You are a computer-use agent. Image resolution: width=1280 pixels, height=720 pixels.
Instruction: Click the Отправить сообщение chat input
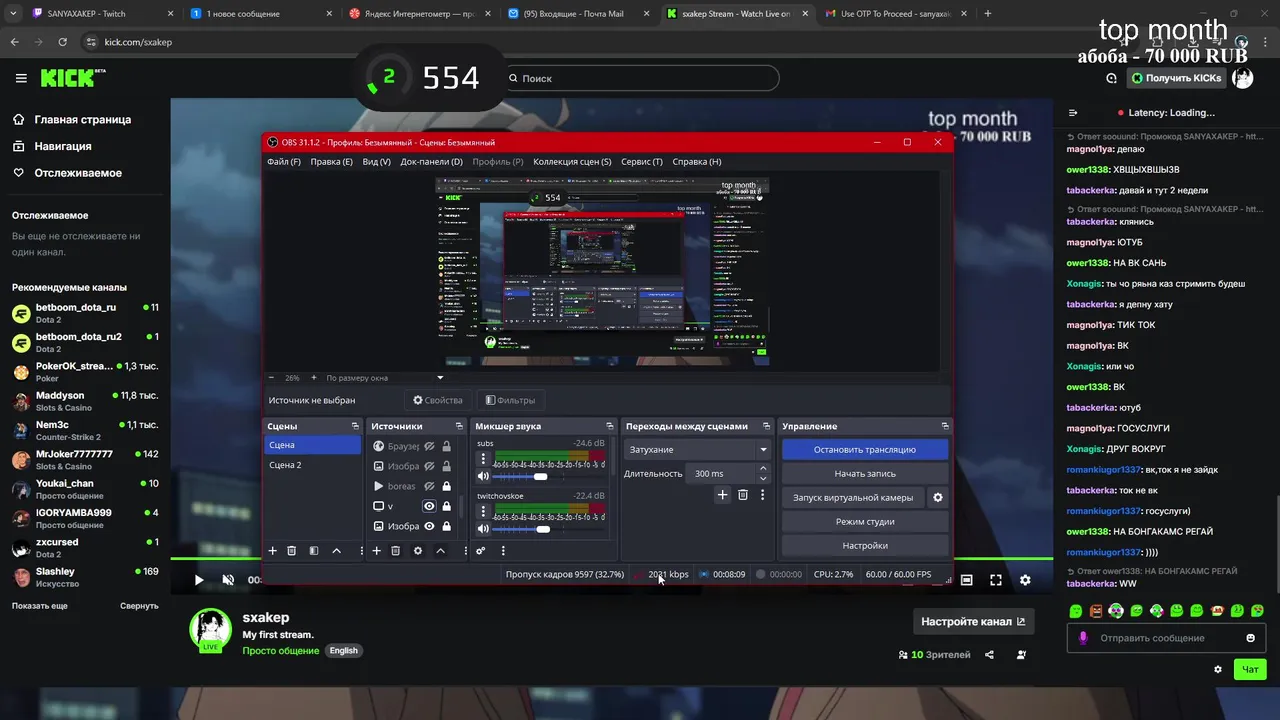[1164, 638]
